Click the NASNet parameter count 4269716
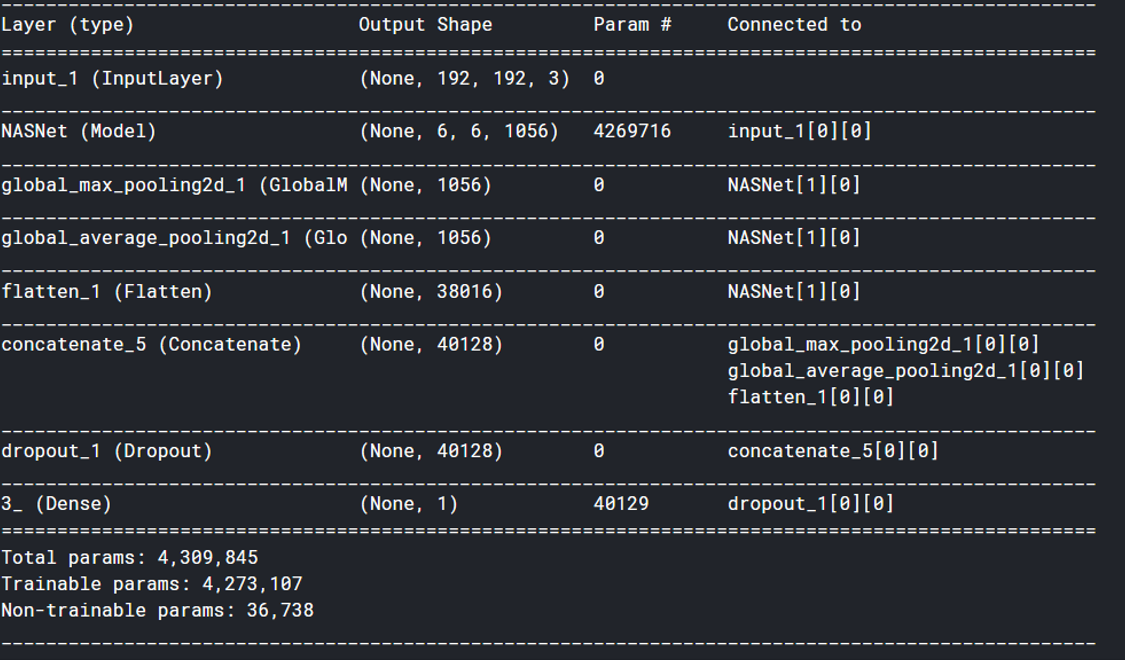This screenshot has width=1125, height=660. coord(632,131)
